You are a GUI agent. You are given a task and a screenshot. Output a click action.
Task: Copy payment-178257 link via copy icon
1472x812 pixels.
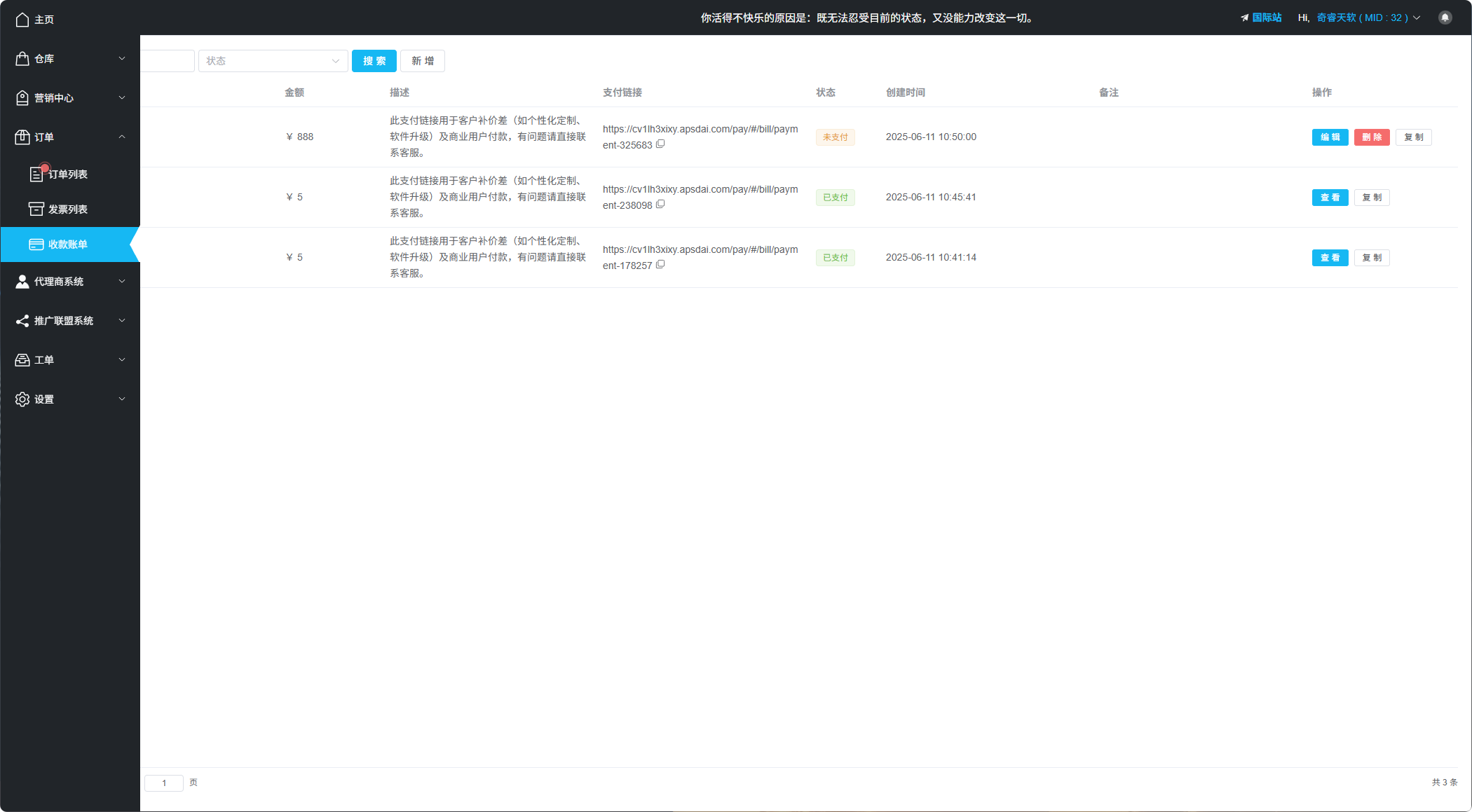point(660,264)
